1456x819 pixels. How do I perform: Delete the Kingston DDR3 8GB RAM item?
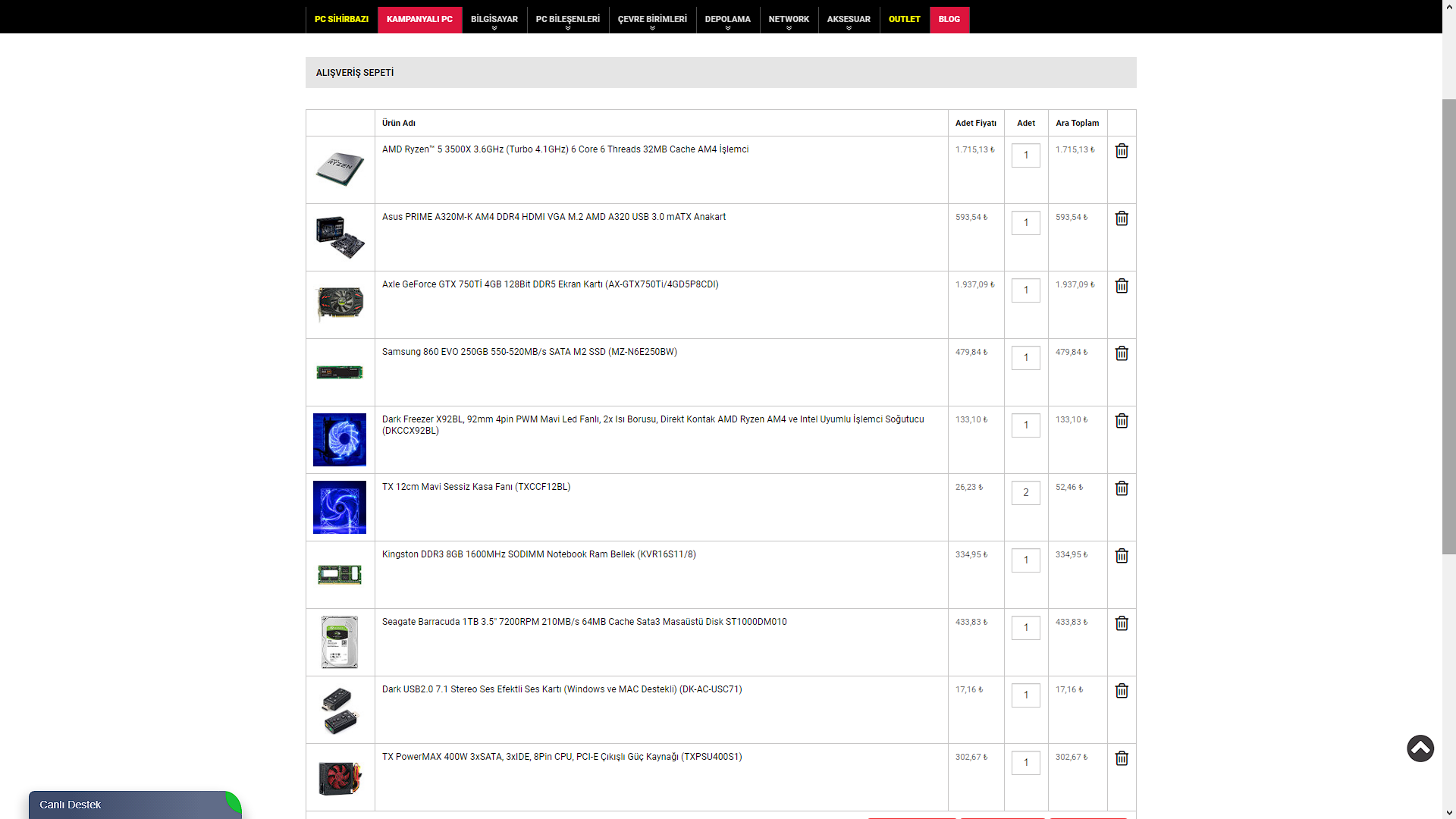pyautogui.click(x=1122, y=556)
